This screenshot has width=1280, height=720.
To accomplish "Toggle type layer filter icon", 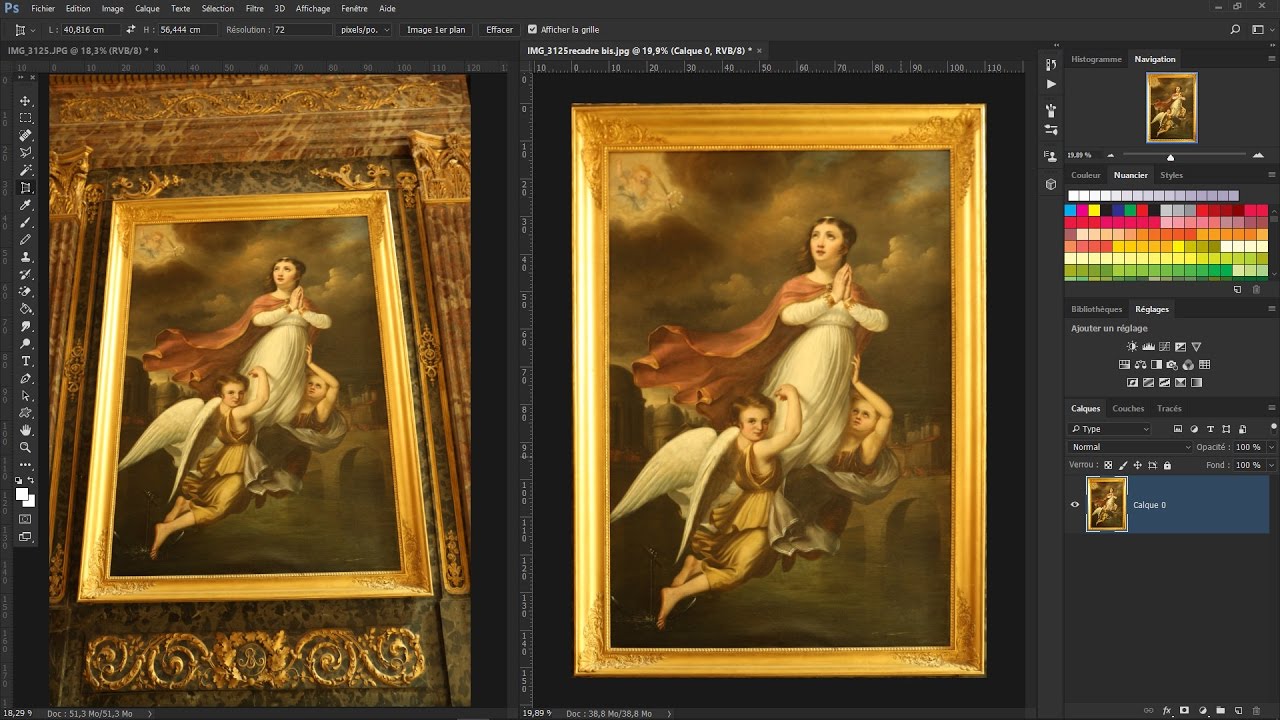I will point(1210,429).
